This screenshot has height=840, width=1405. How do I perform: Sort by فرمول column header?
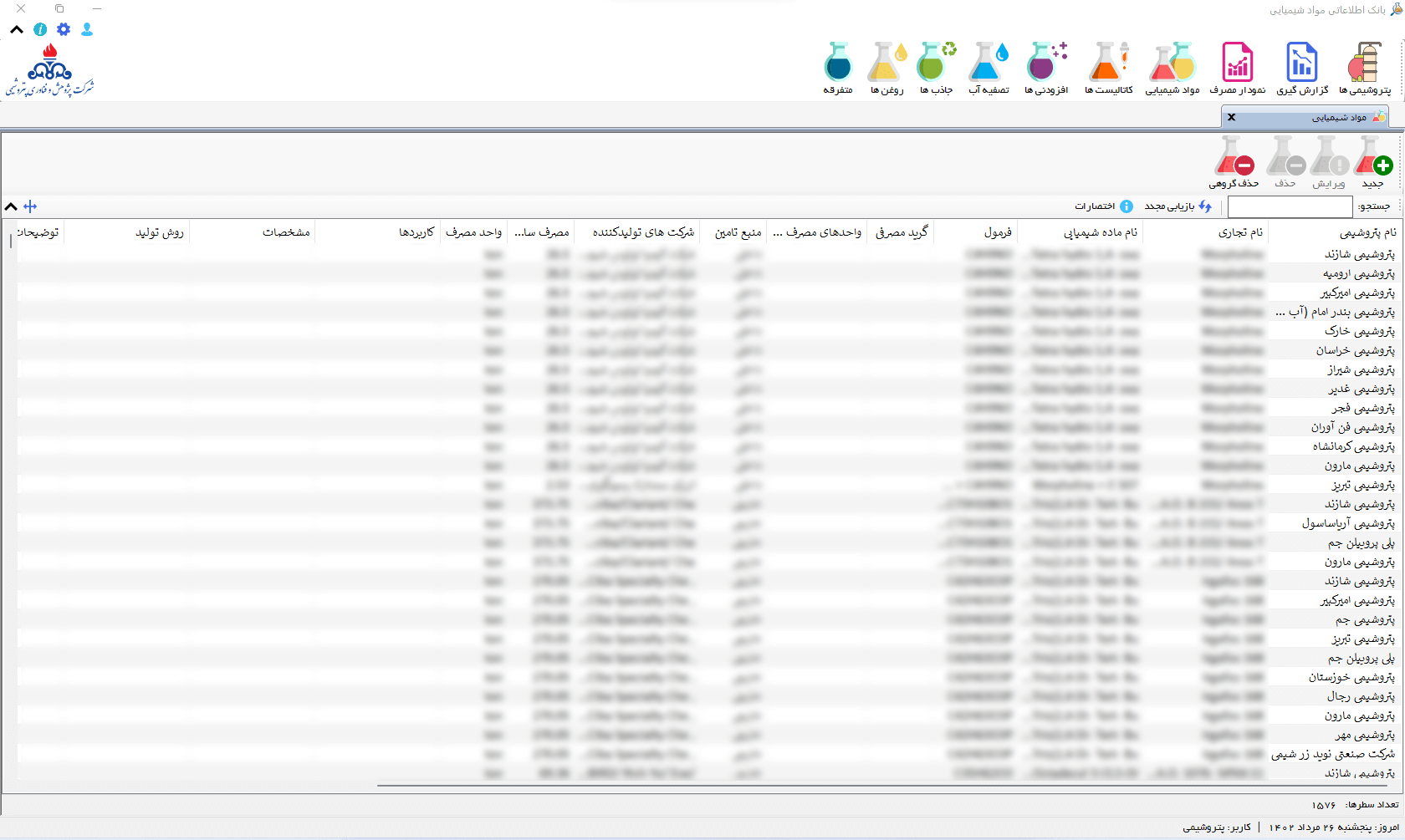975,232
